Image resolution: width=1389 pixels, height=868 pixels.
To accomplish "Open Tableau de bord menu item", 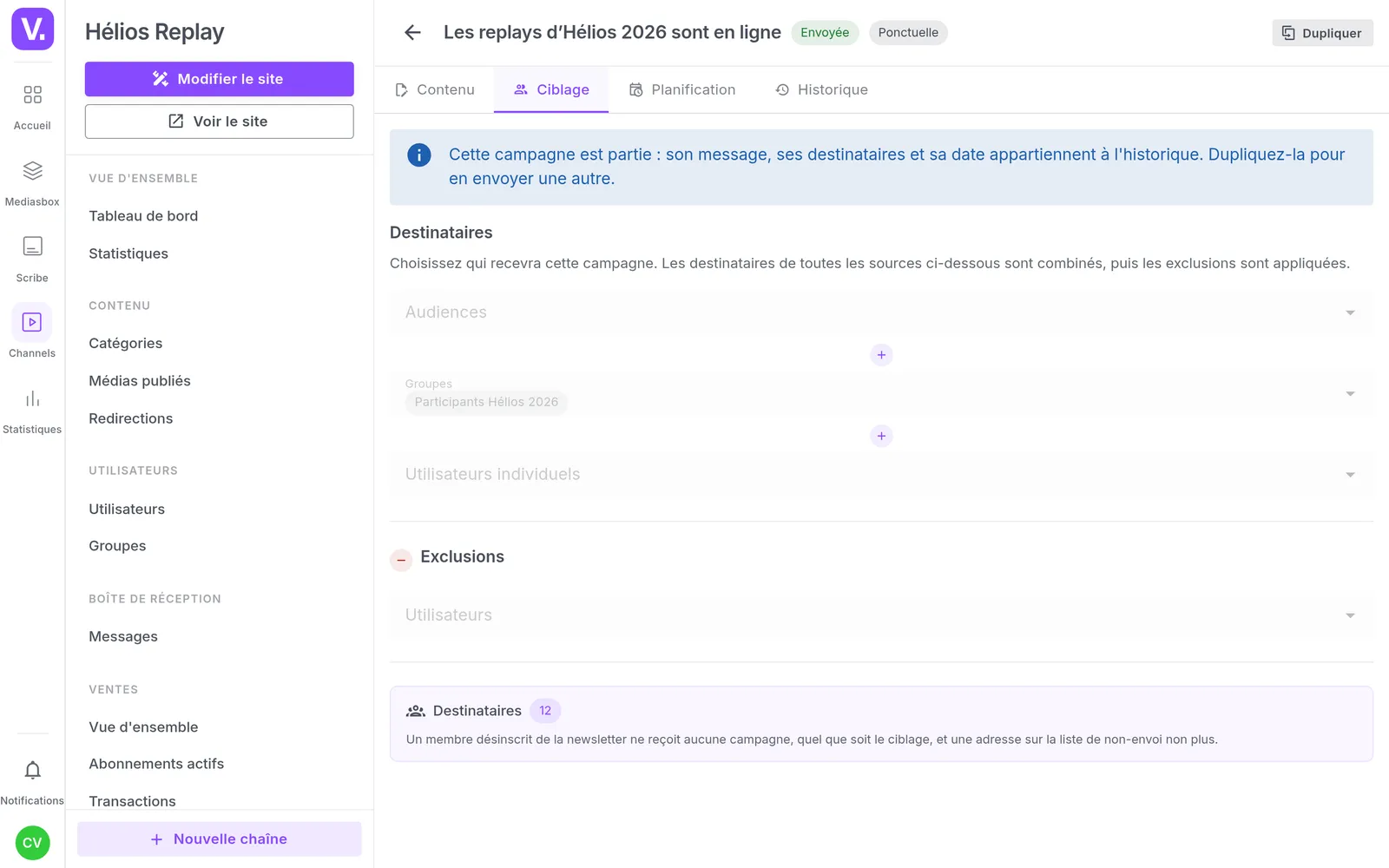I will click(x=143, y=216).
